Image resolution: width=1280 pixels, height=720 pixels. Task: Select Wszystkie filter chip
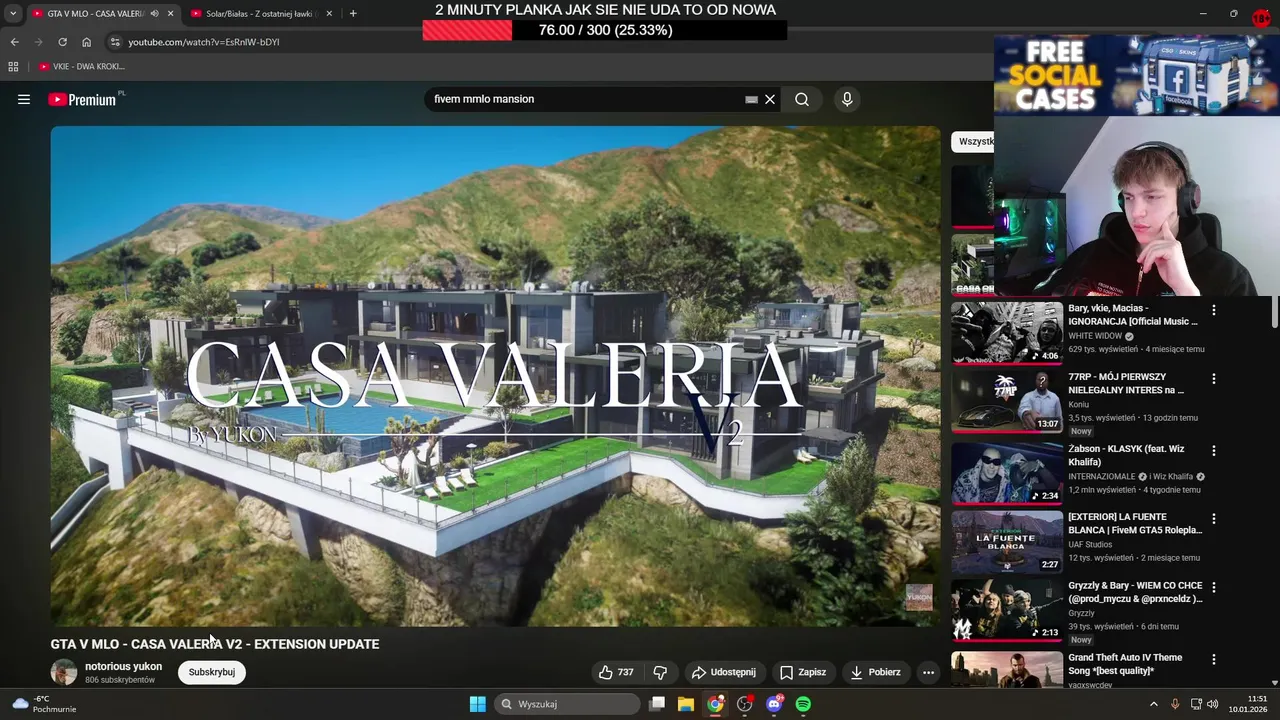click(x=973, y=142)
